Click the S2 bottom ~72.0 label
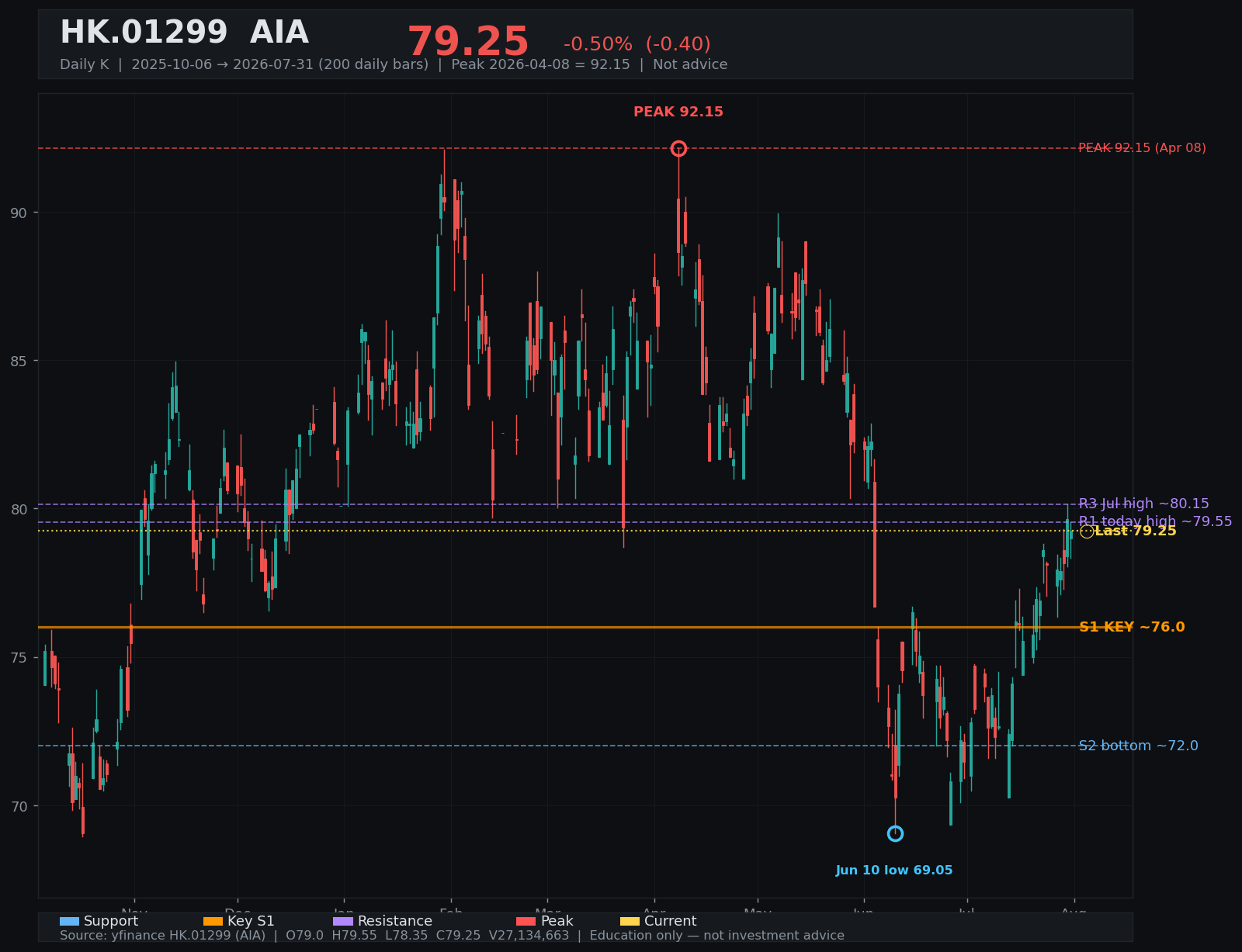1242x952 pixels. click(1138, 746)
